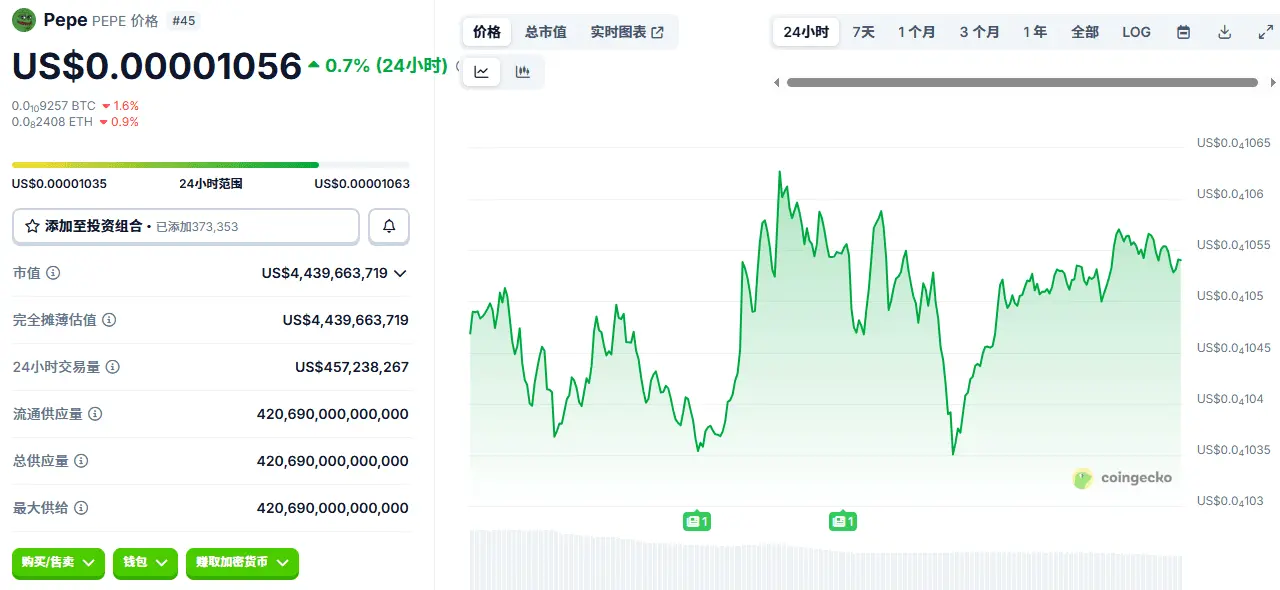Click left arrow of chart scrollbar
Viewport: 1280px width, 590px height.
(x=777, y=83)
